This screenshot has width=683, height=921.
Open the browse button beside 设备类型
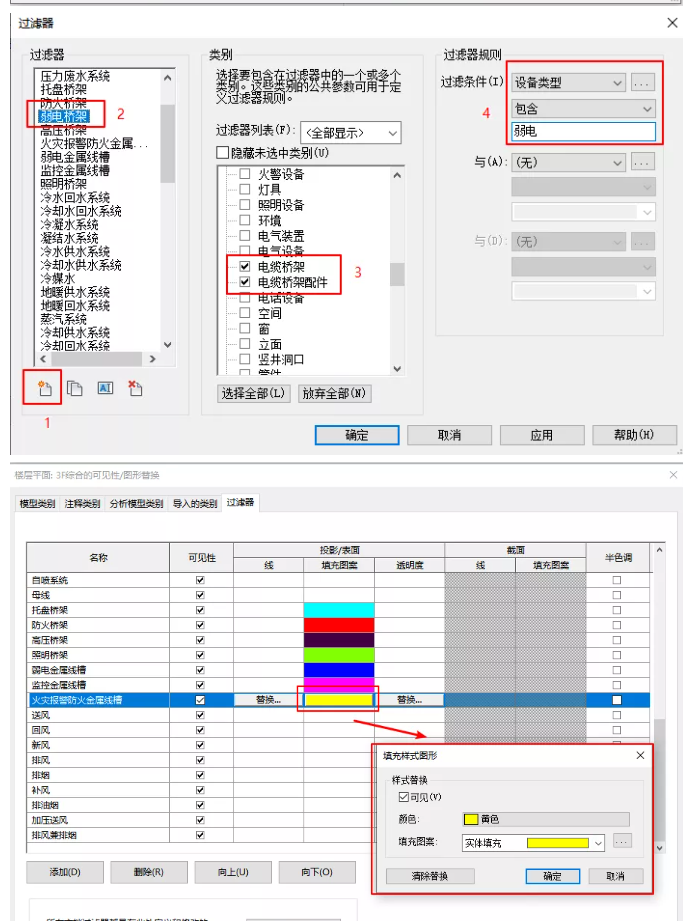pyautogui.click(x=642, y=83)
